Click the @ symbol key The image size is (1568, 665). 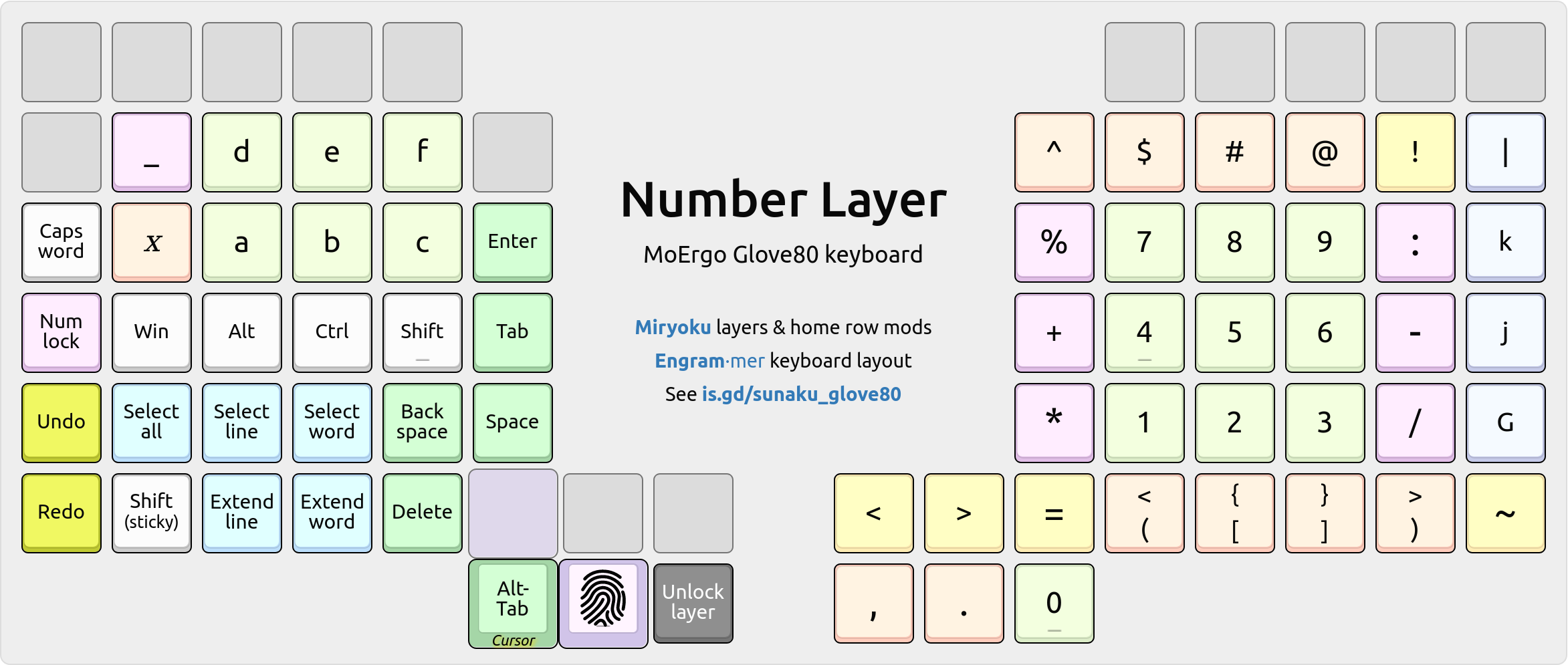tap(1325, 152)
